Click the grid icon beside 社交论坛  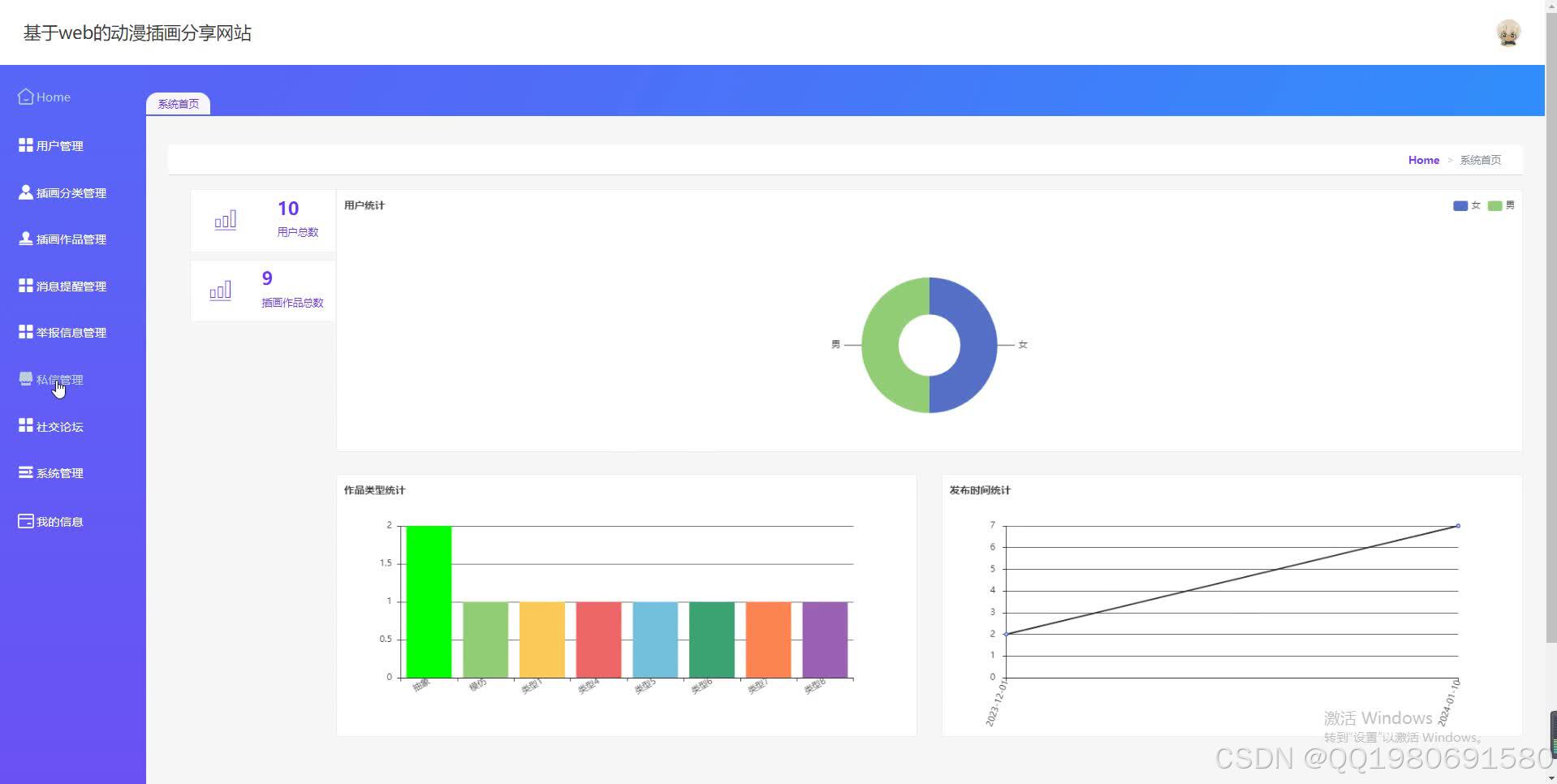click(x=26, y=426)
